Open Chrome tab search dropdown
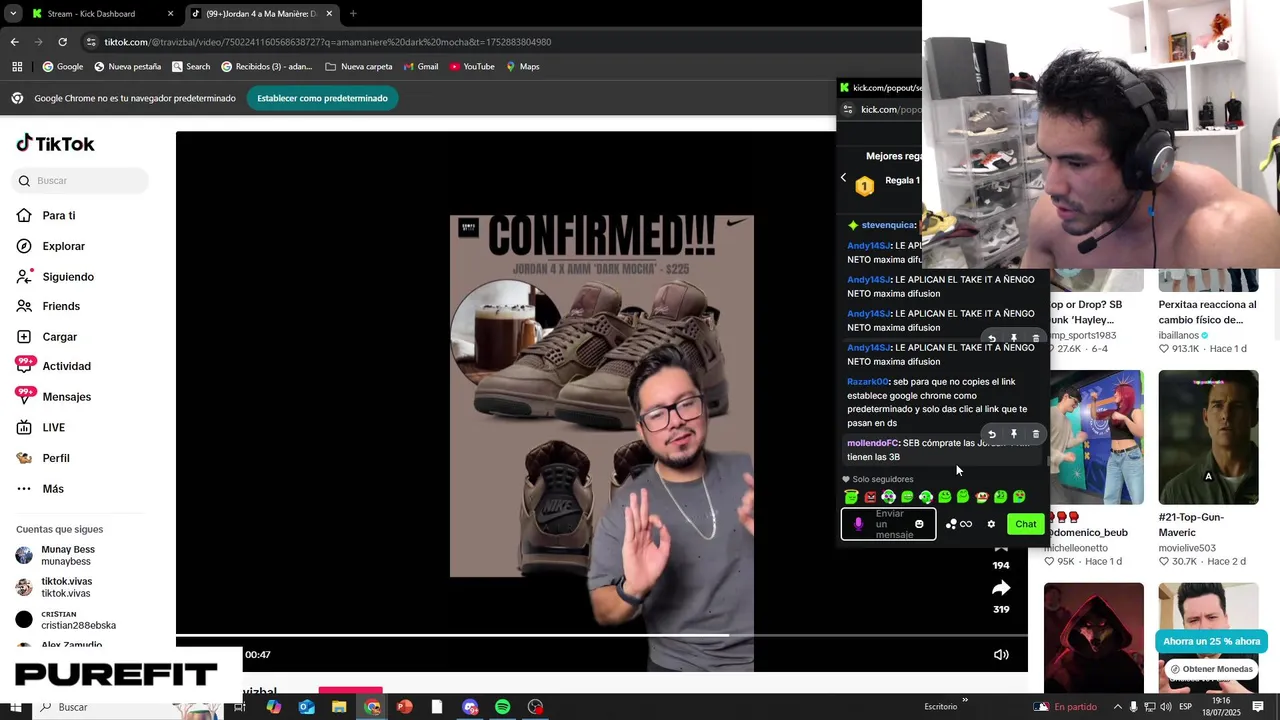Image resolution: width=1280 pixels, height=720 pixels. (13, 14)
